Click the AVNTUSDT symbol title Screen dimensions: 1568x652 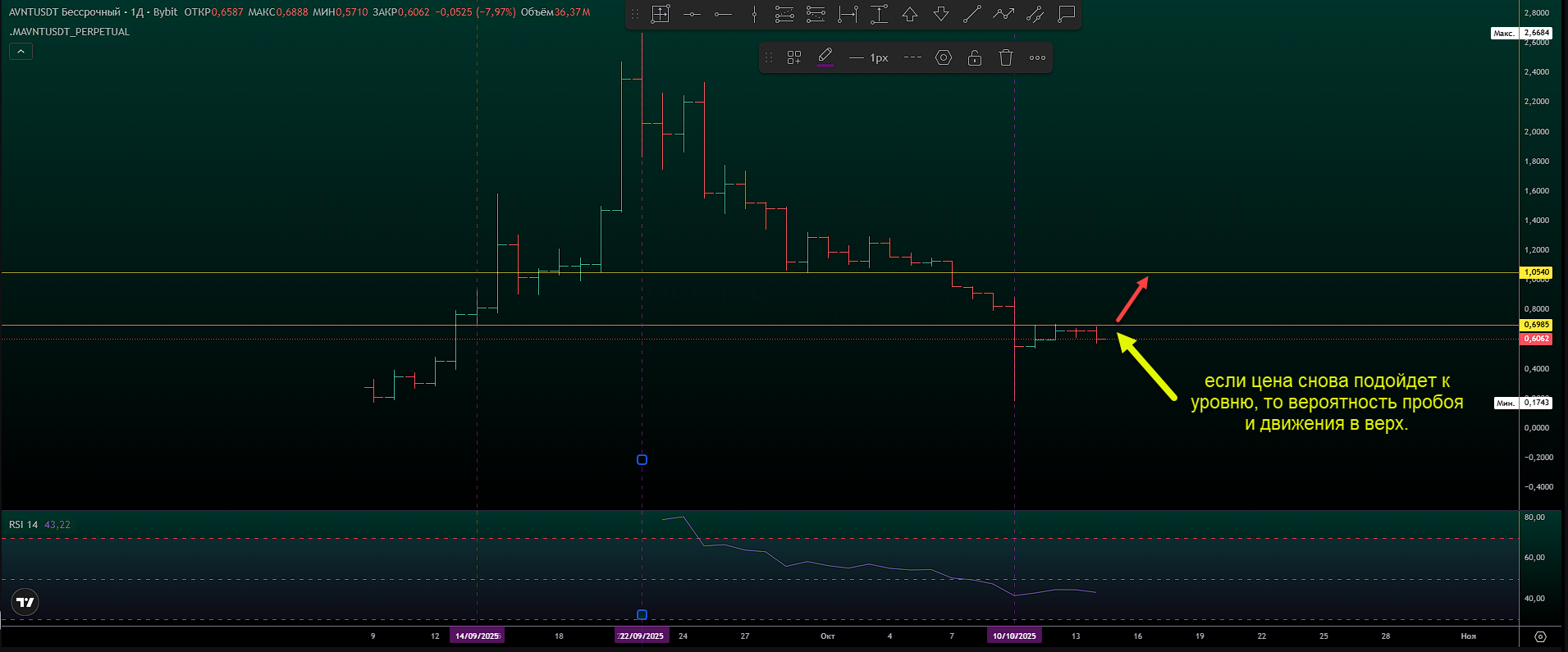(x=64, y=12)
